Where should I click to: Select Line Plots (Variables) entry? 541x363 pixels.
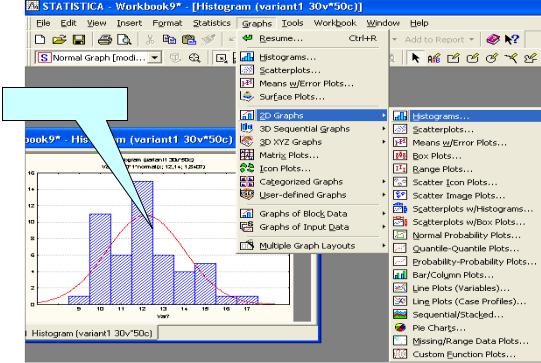point(461,288)
